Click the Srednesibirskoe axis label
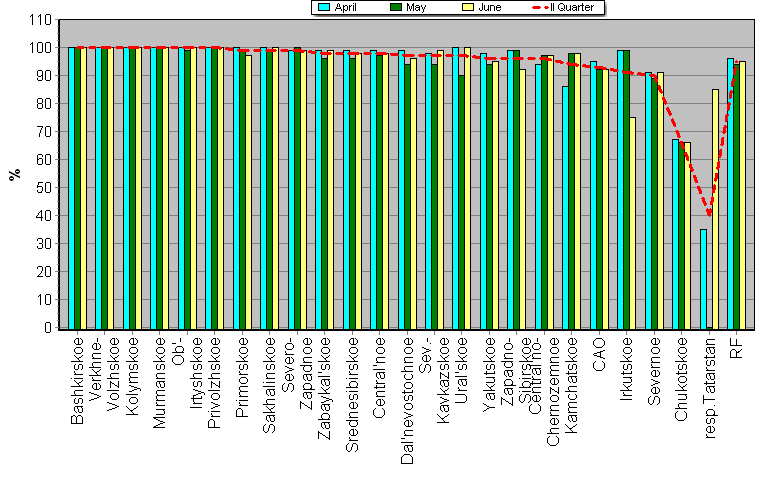The width and height of the screenshot is (777, 479). coord(351,395)
